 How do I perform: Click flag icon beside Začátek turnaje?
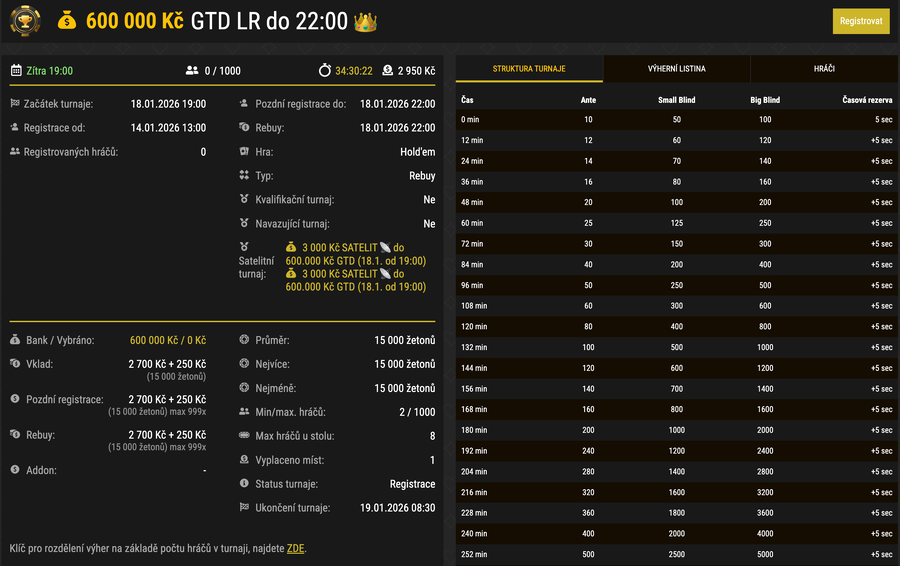[15, 103]
